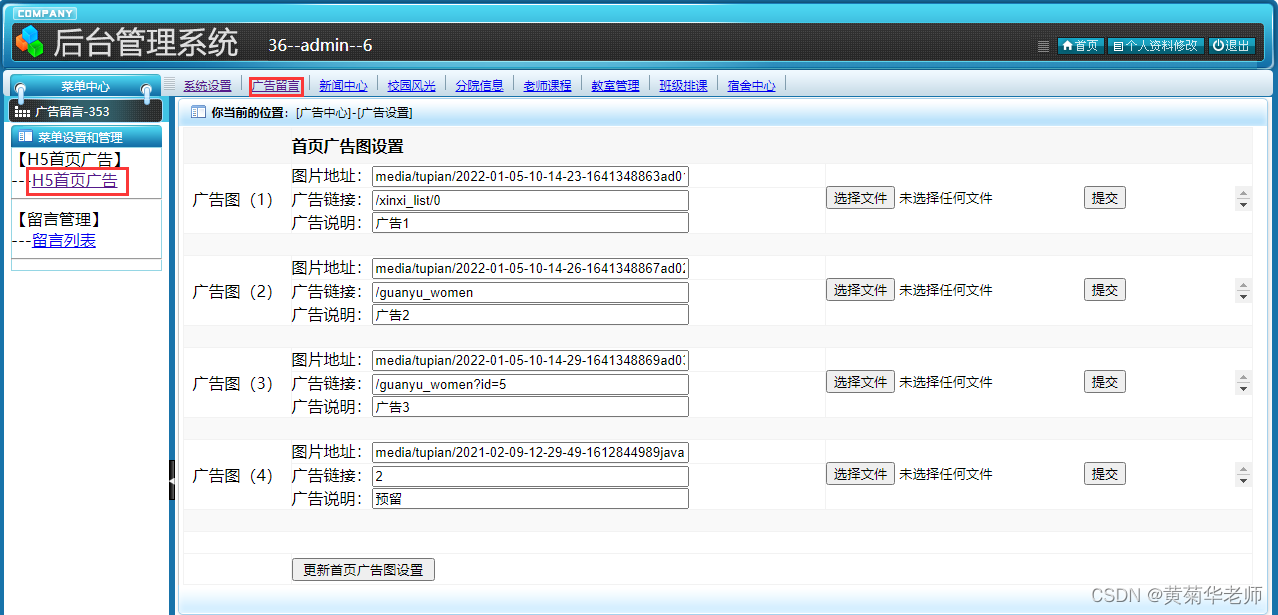Click 提交 for 广告图（3）
1278x615 pixels.
click(x=1104, y=382)
